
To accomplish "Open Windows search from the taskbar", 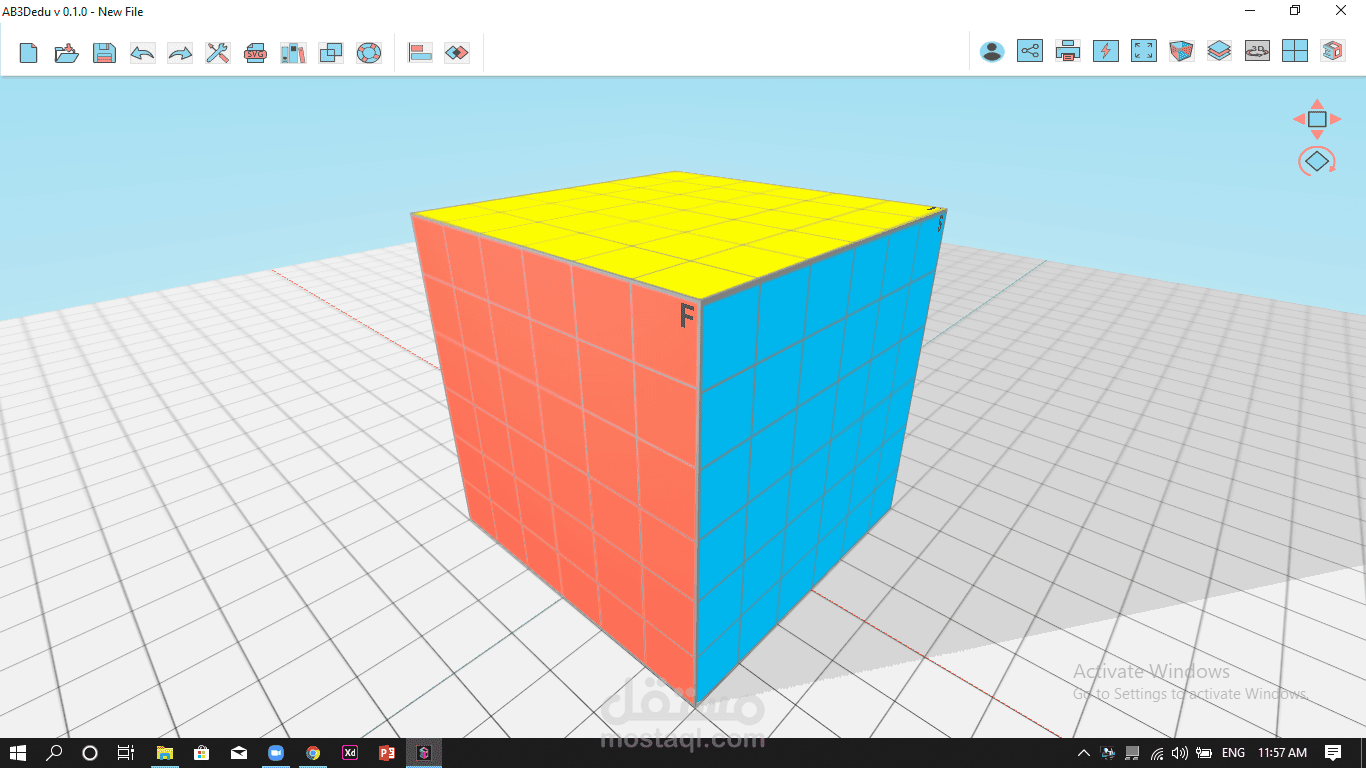I will (x=54, y=753).
